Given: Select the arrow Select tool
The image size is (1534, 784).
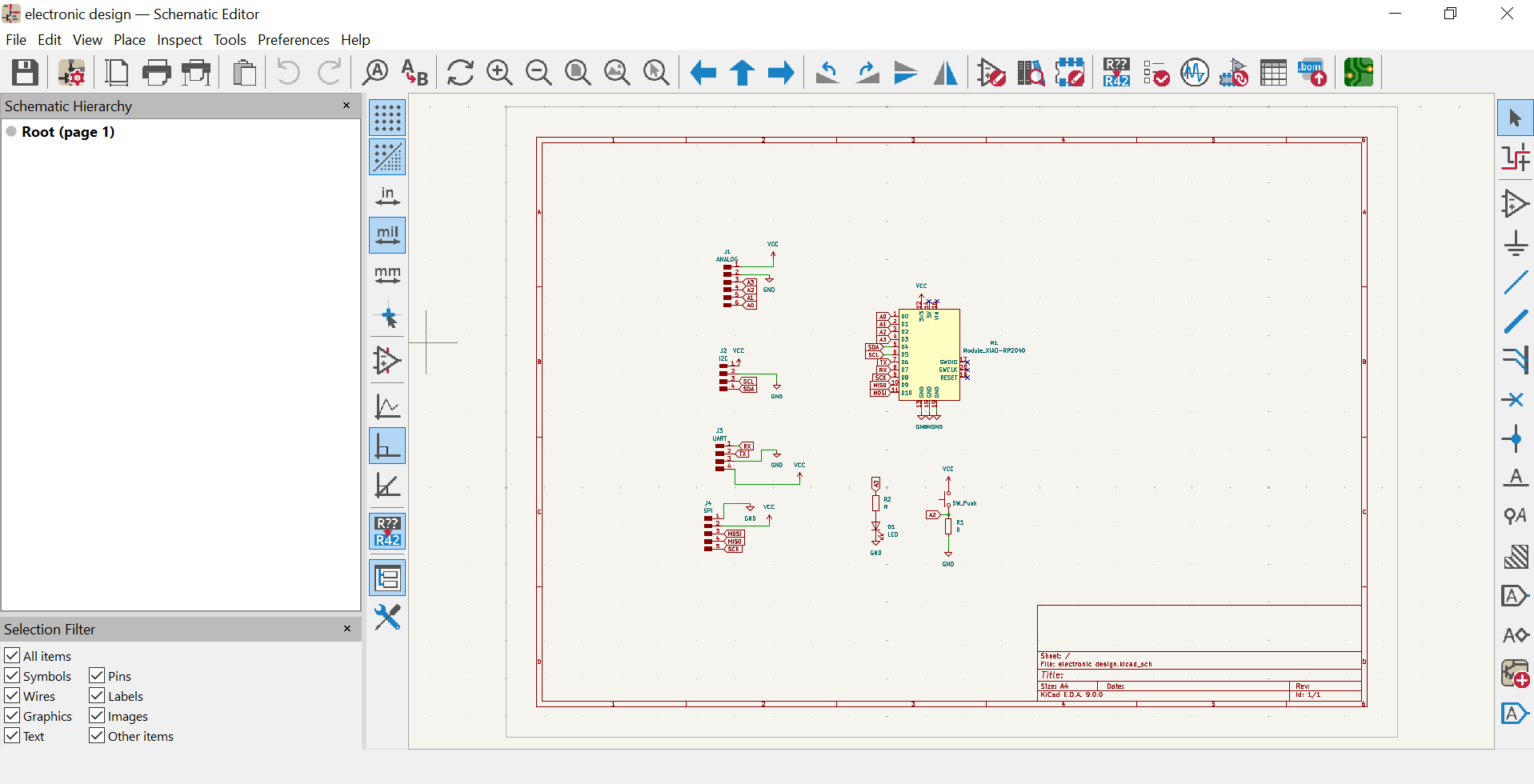Looking at the screenshot, I should (1515, 118).
